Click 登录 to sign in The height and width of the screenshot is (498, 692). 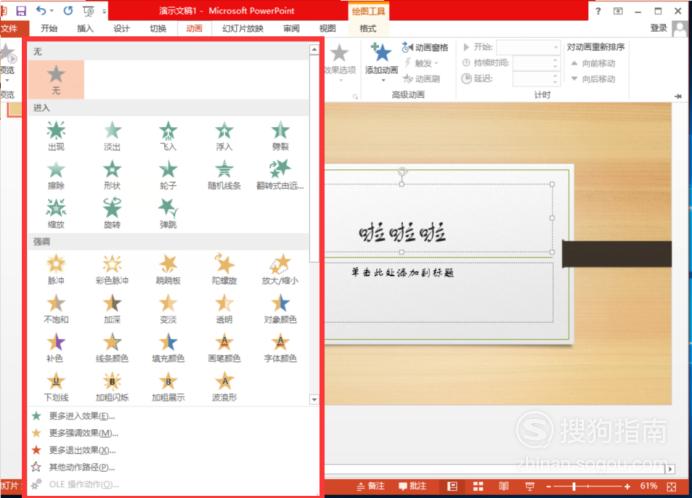658,28
